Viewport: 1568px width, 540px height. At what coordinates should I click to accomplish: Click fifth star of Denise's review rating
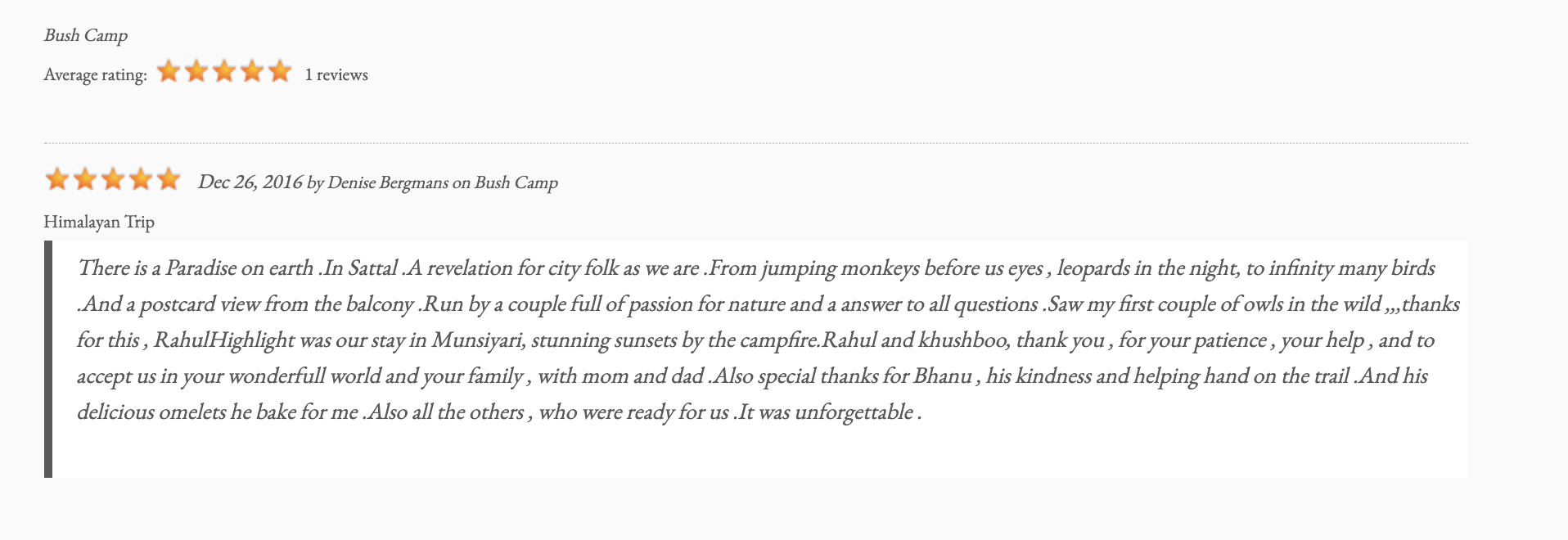pos(169,179)
